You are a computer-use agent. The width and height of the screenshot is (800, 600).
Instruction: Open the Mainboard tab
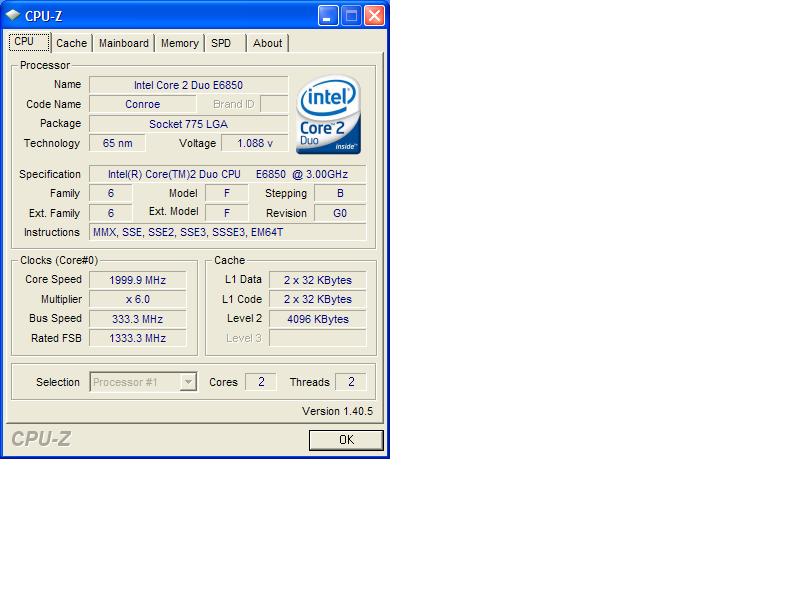(x=124, y=43)
